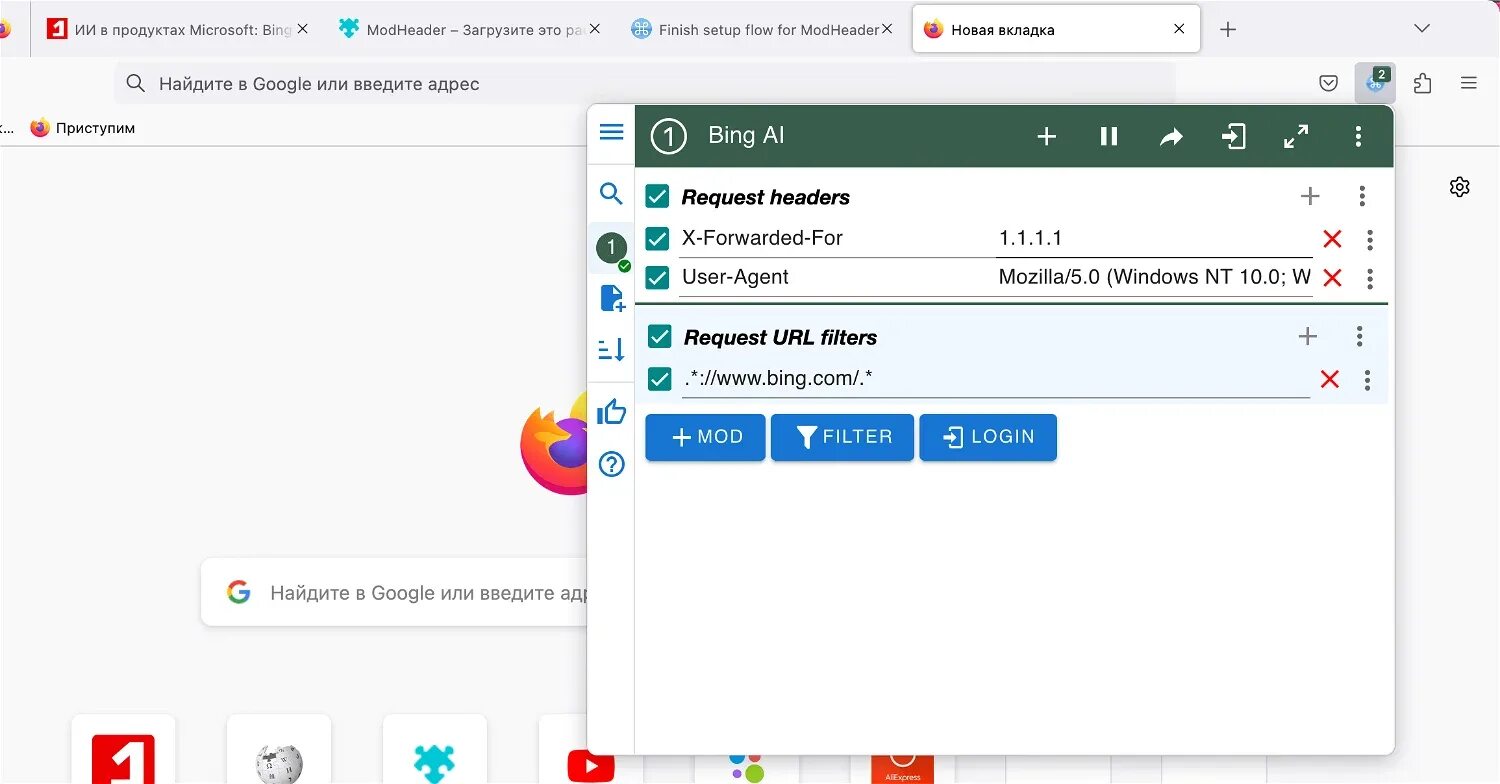Open the list all tabs dropdown
Viewport: 1500px width, 784px height.
tap(1422, 29)
